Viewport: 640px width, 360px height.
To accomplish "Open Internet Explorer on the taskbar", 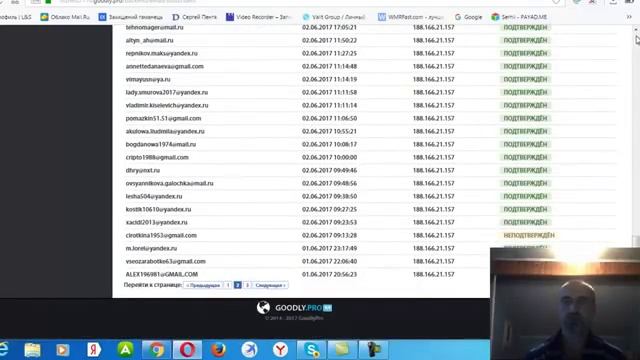I will click(x=4, y=350).
